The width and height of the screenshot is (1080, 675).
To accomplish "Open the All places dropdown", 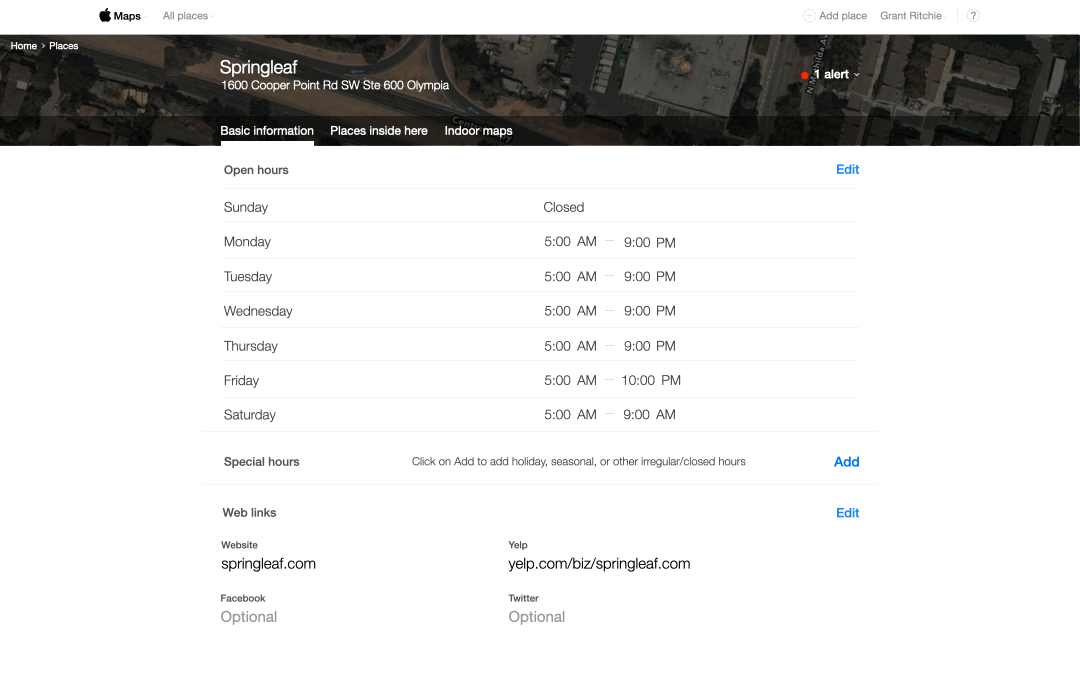I will point(188,16).
